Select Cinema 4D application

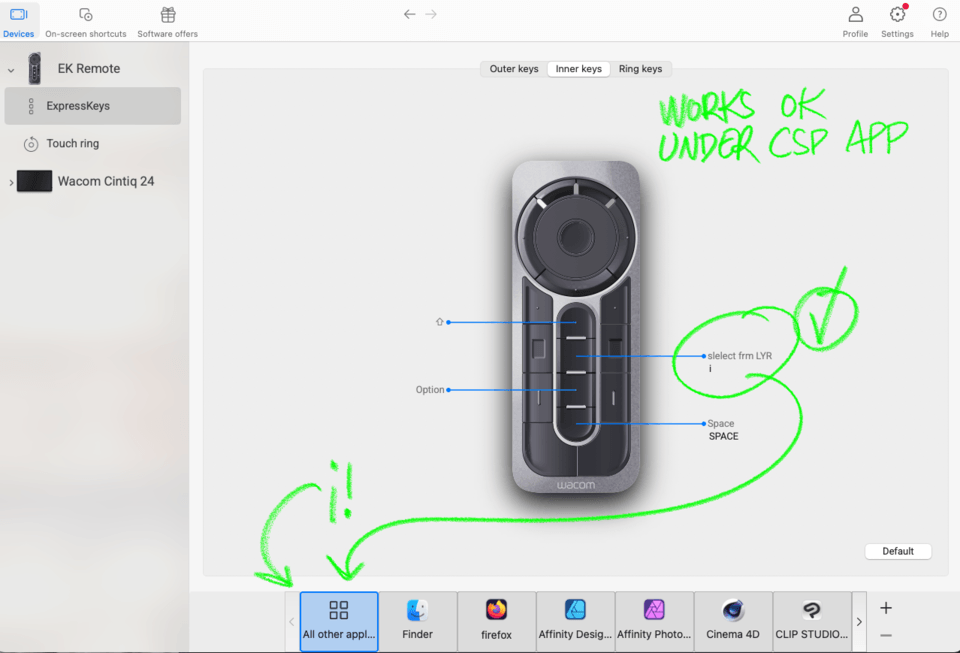(x=733, y=621)
